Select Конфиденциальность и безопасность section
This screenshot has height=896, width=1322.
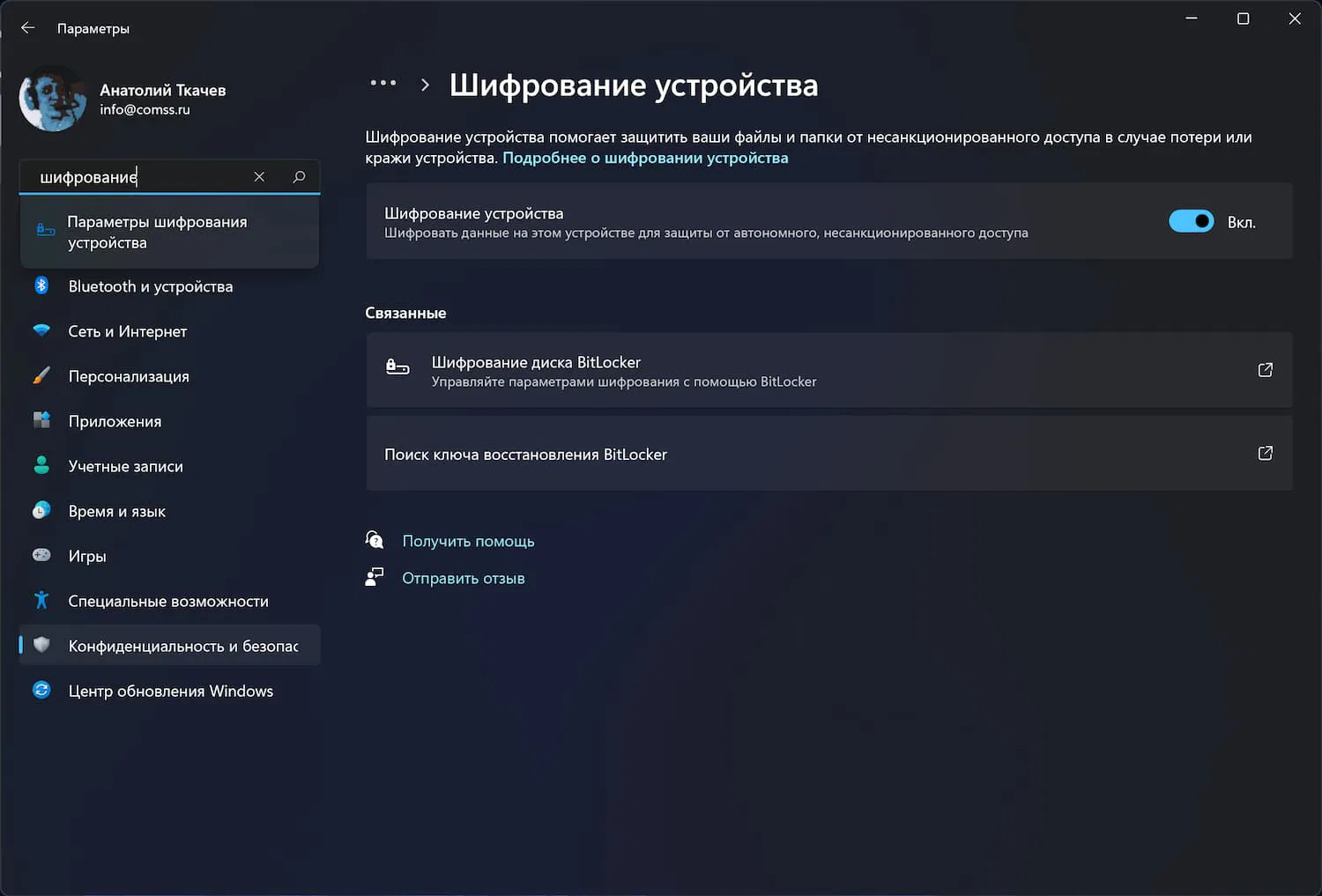(x=169, y=646)
